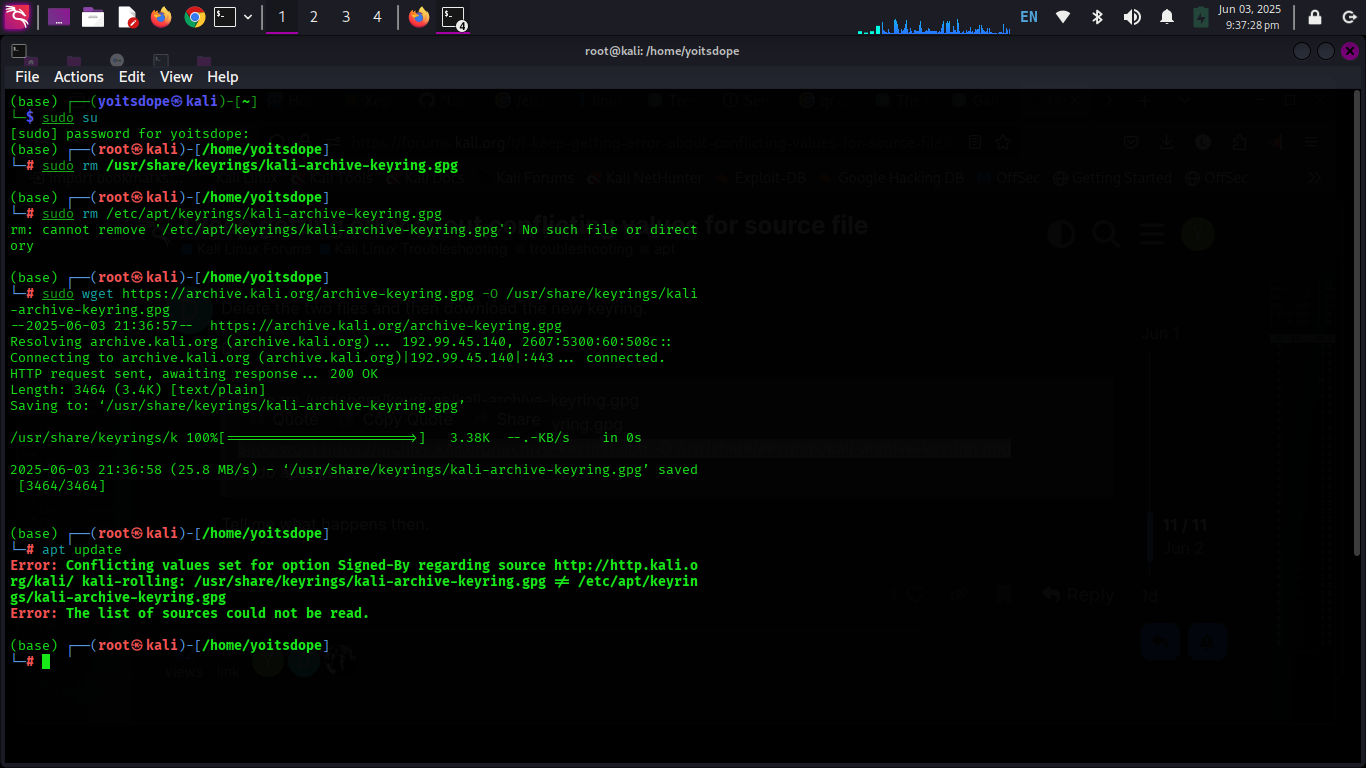
Task: Open the terminal window menu icon in the title bar
Action: 18,51
